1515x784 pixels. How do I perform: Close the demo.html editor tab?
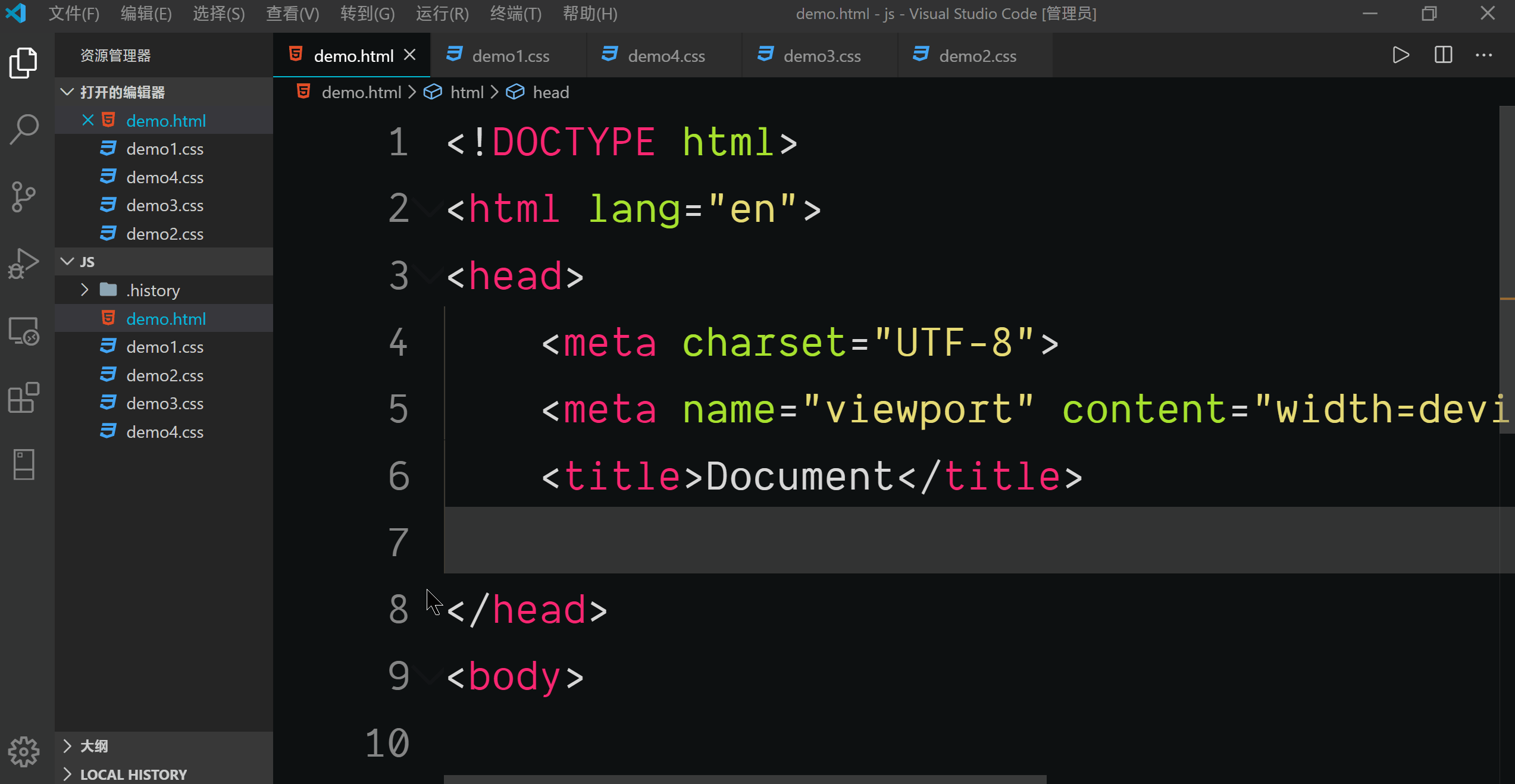point(409,55)
